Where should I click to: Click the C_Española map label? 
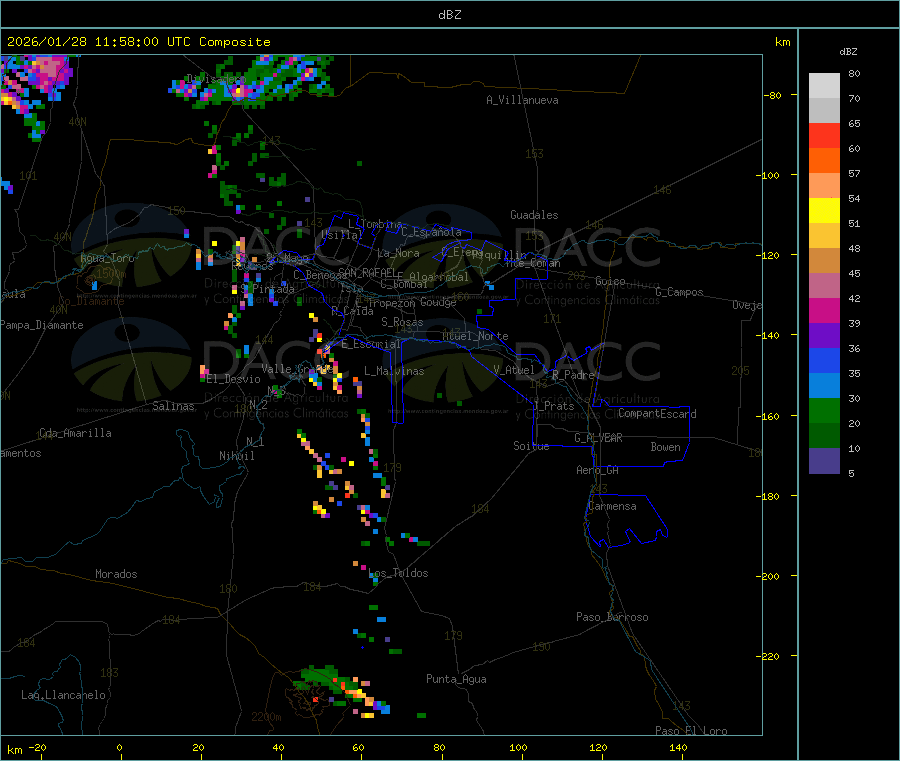431,232
